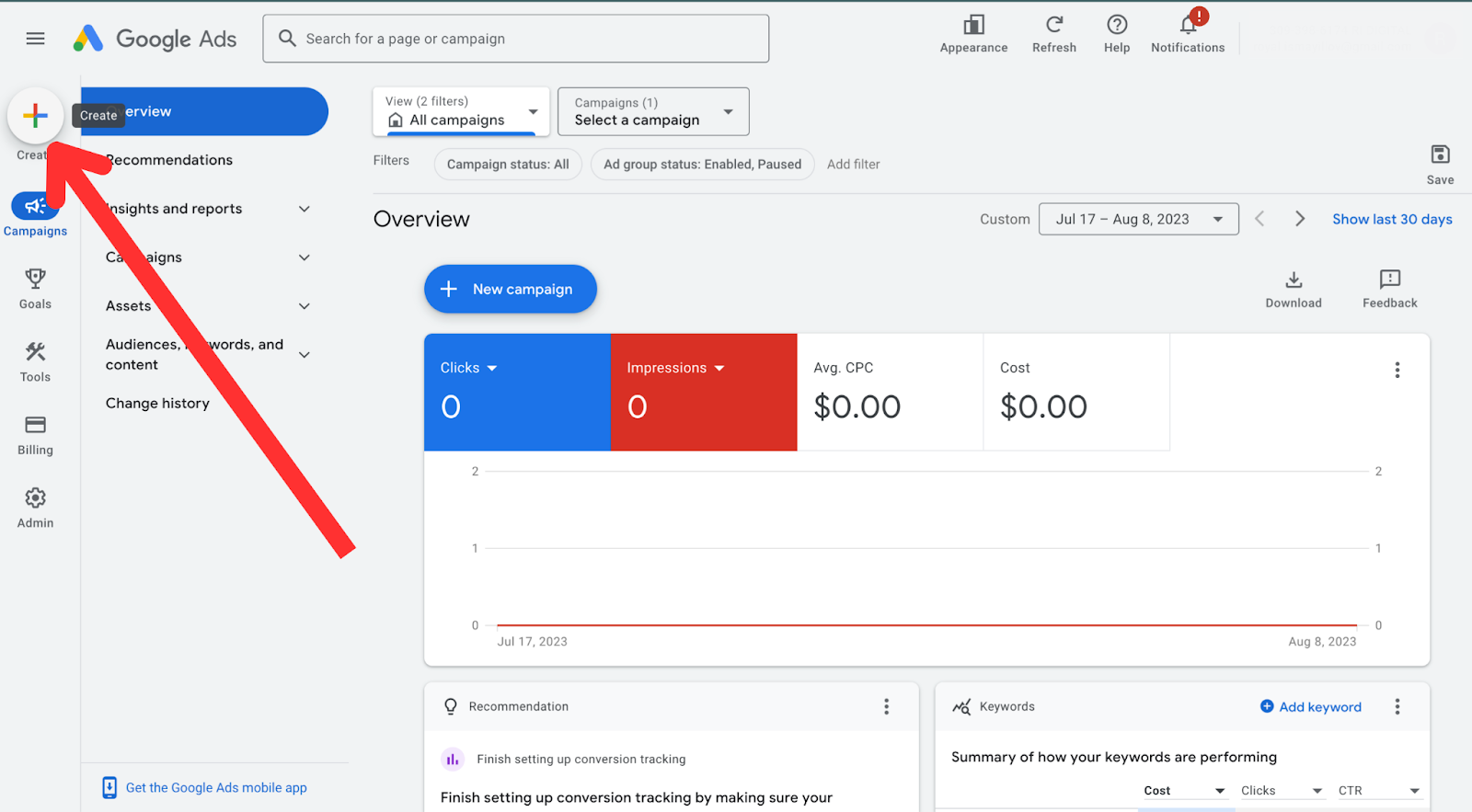Click the Custom date label
Viewport: 1472px width, 812px height.
(x=1005, y=219)
